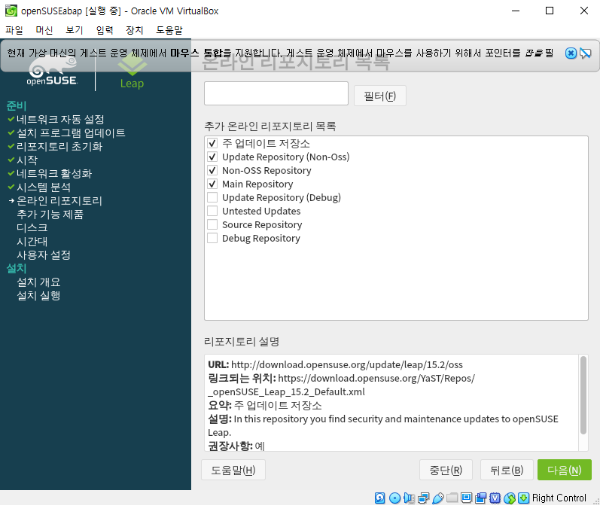Click the Right Control host key label
This screenshot has height=505, width=600.
[x=559, y=498]
